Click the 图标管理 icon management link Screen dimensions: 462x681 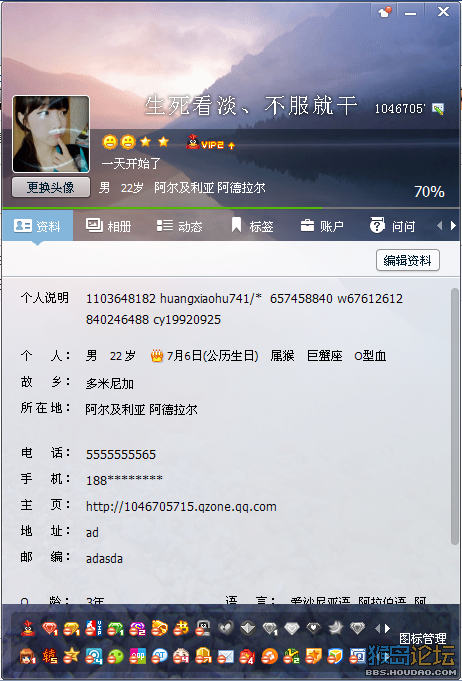pos(422,638)
